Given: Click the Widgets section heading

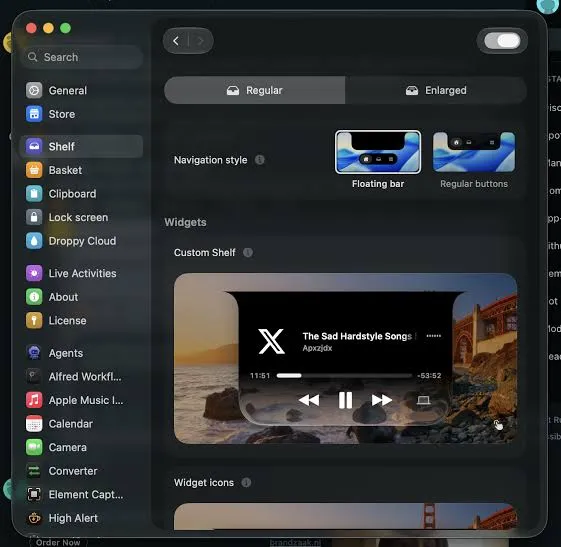Looking at the screenshot, I should click(x=185, y=222).
